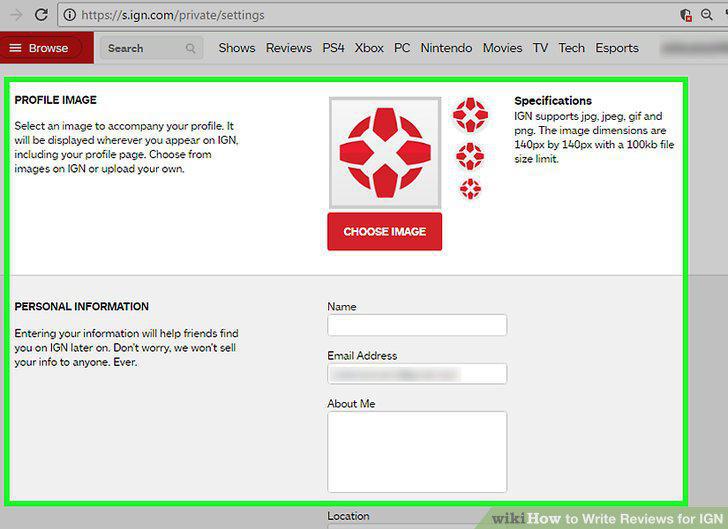Viewport: 728px width, 529px height.
Task: Click the blurred username in the navigation bar
Action: point(694,48)
